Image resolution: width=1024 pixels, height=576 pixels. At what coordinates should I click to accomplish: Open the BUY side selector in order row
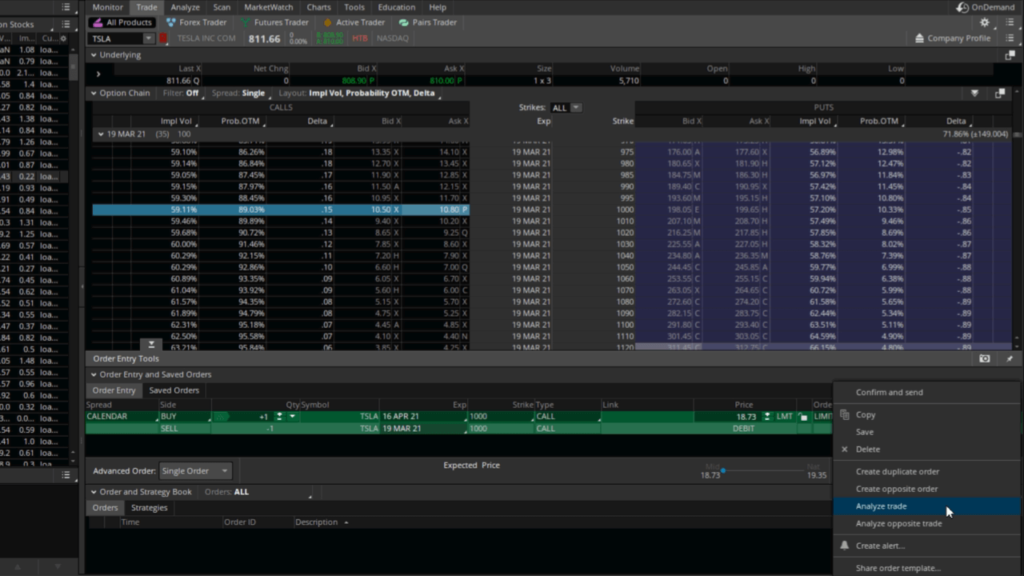(185, 417)
